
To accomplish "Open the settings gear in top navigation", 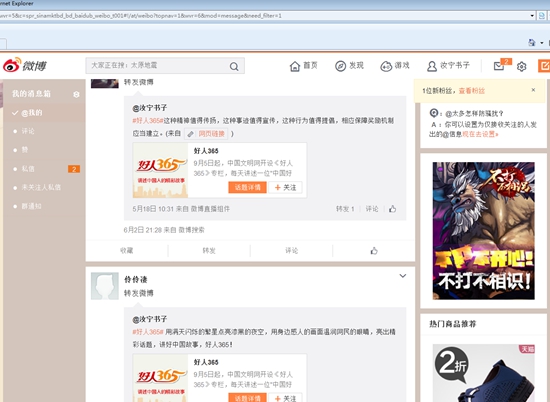I will (521, 66).
